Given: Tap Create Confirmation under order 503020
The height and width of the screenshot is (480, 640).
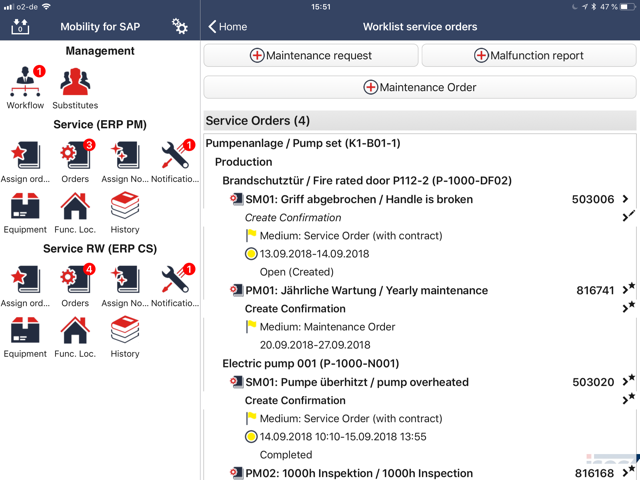Looking at the screenshot, I should tap(295, 400).
